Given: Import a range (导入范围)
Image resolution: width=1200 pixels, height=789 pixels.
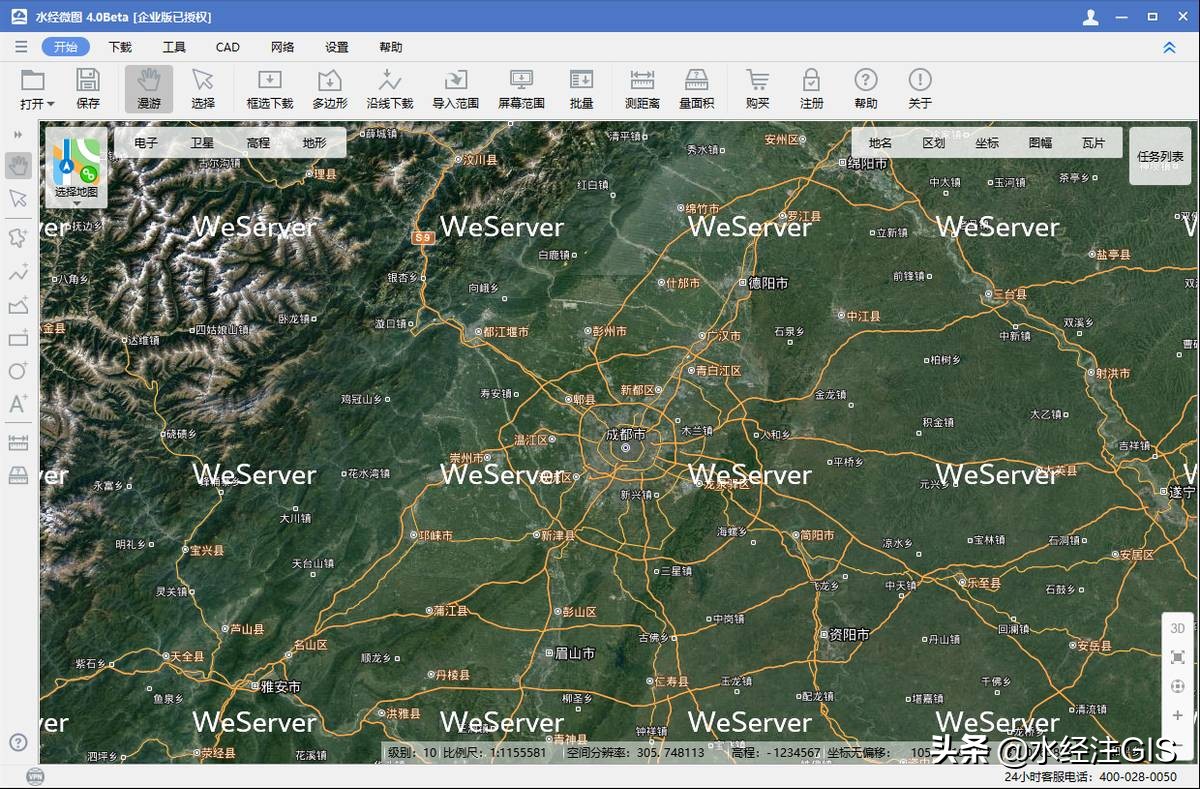Looking at the screenshot, I should click(x=456, y=88).
